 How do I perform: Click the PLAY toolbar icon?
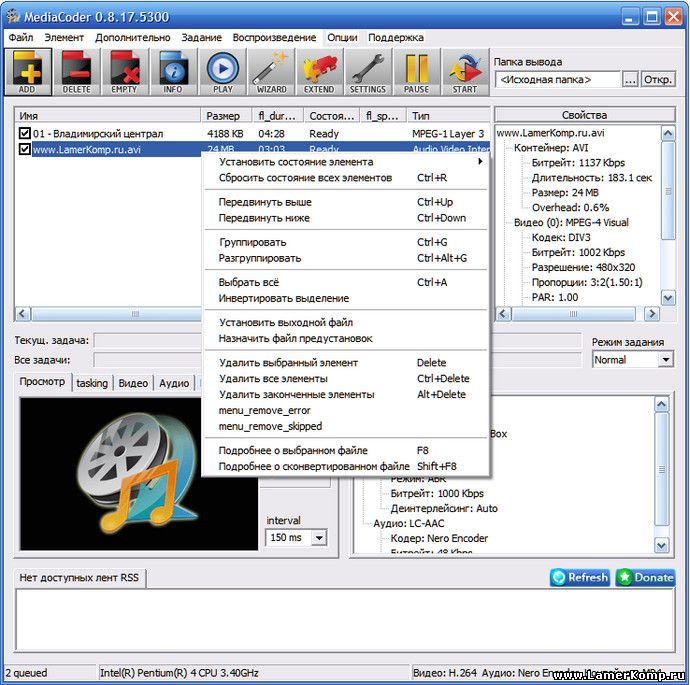[222, 71]
